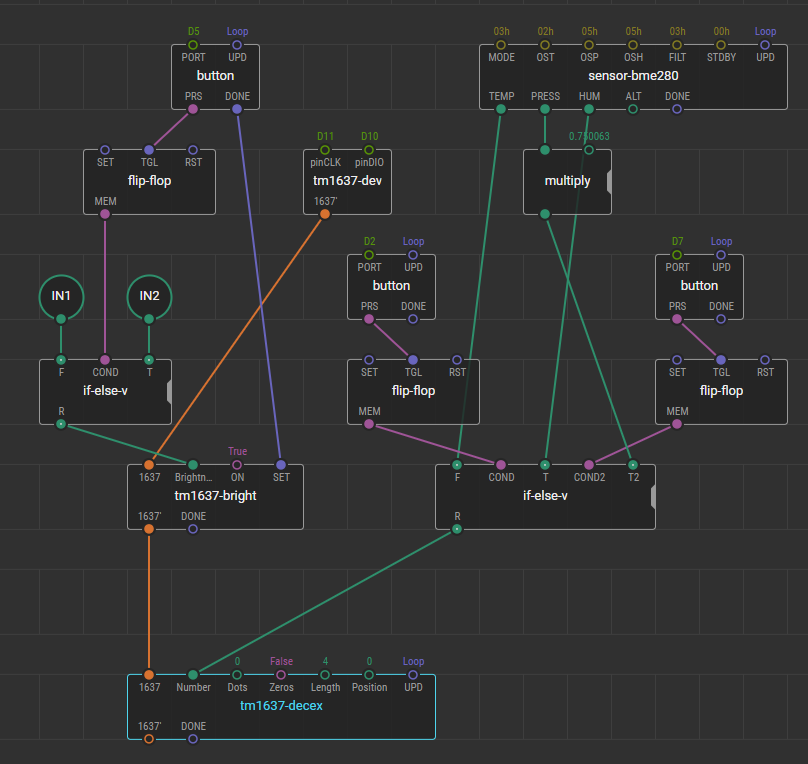Click the OSP input pin on sensor-bme280
Image resolution: width=808 pixels, height=764 pixels.
coord(589,45)
